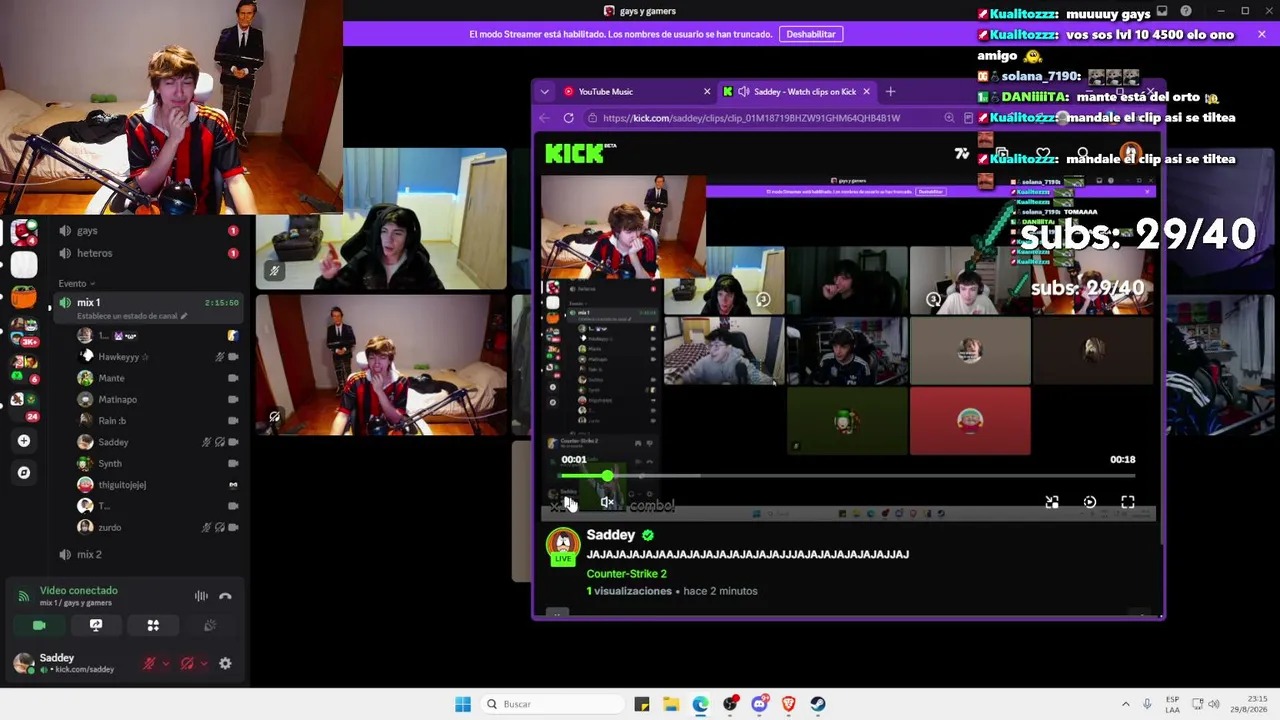The image size is (1280, 720).
Task: Share your screen in Discord
Action: (x=96, y=625)
